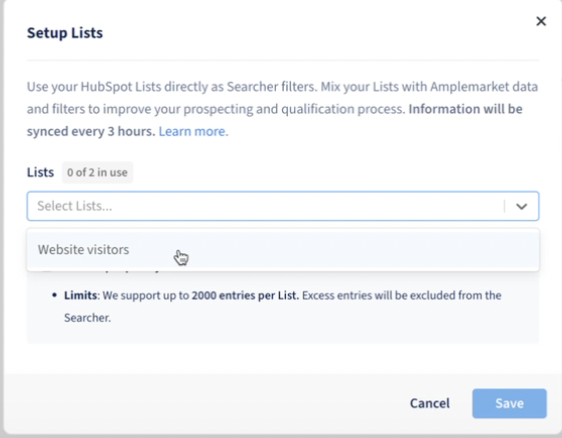Click the word Searcher in the limits note
Image resolution: width=562 pixels, height=438 pixels.
point(87,318)
